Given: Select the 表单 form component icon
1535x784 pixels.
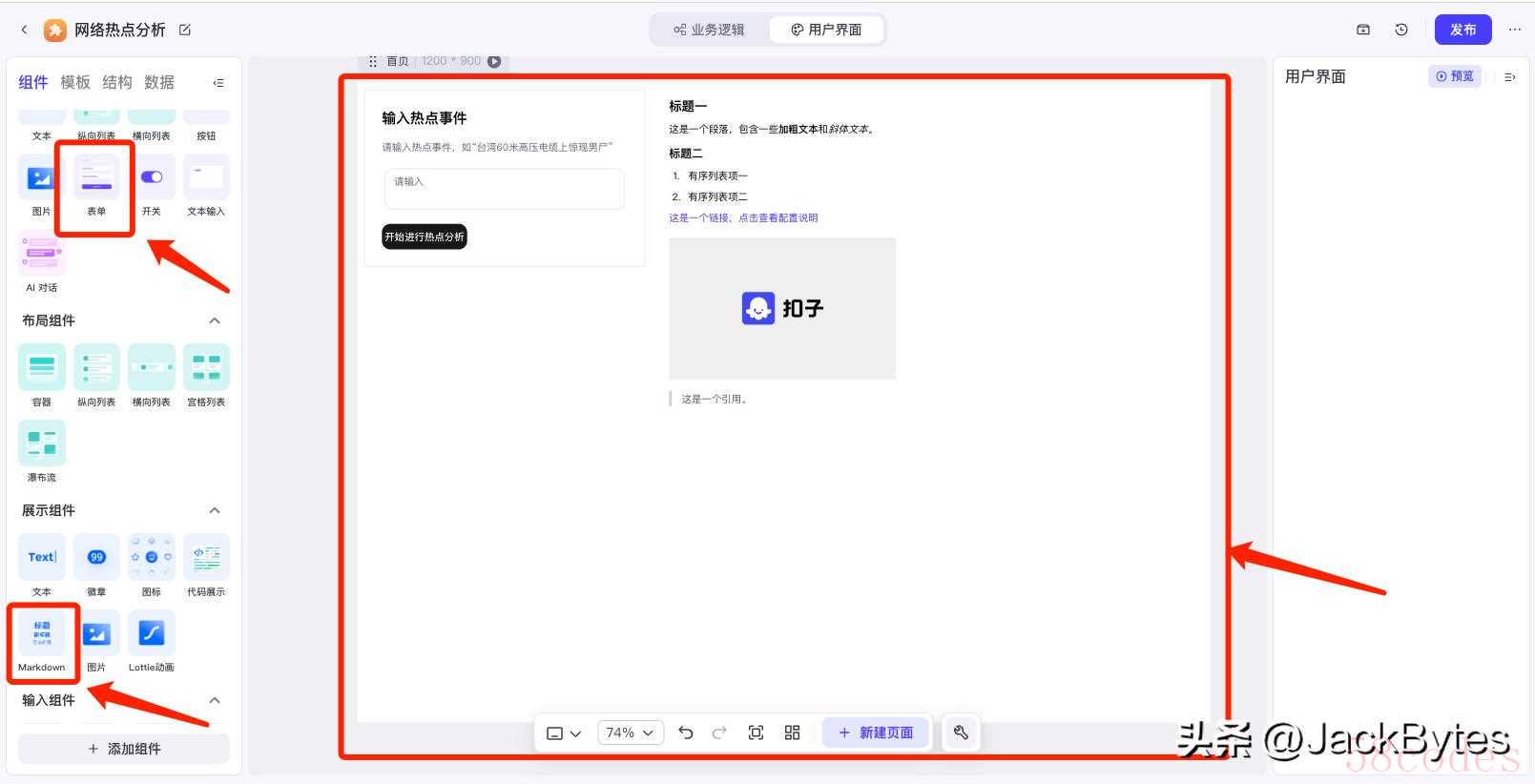Looking at the screenshot, I should (96, 178).
